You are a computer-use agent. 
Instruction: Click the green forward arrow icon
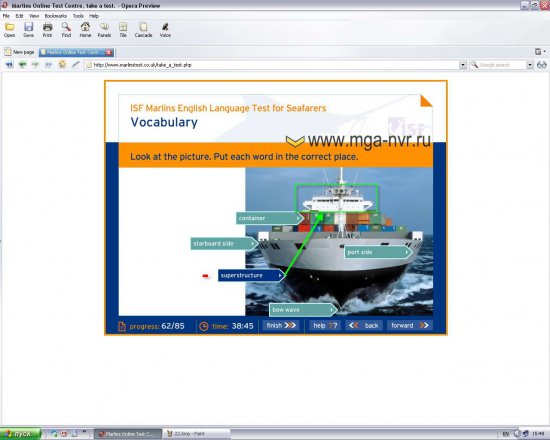click(35, 65)
